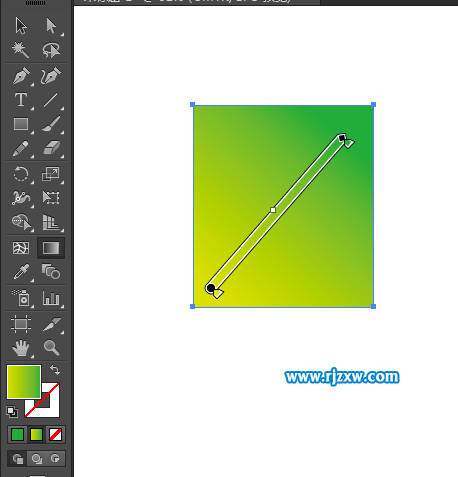Select the Gradient tool
The height and width of the screenshot is (477, 458).
coord(51,248)
